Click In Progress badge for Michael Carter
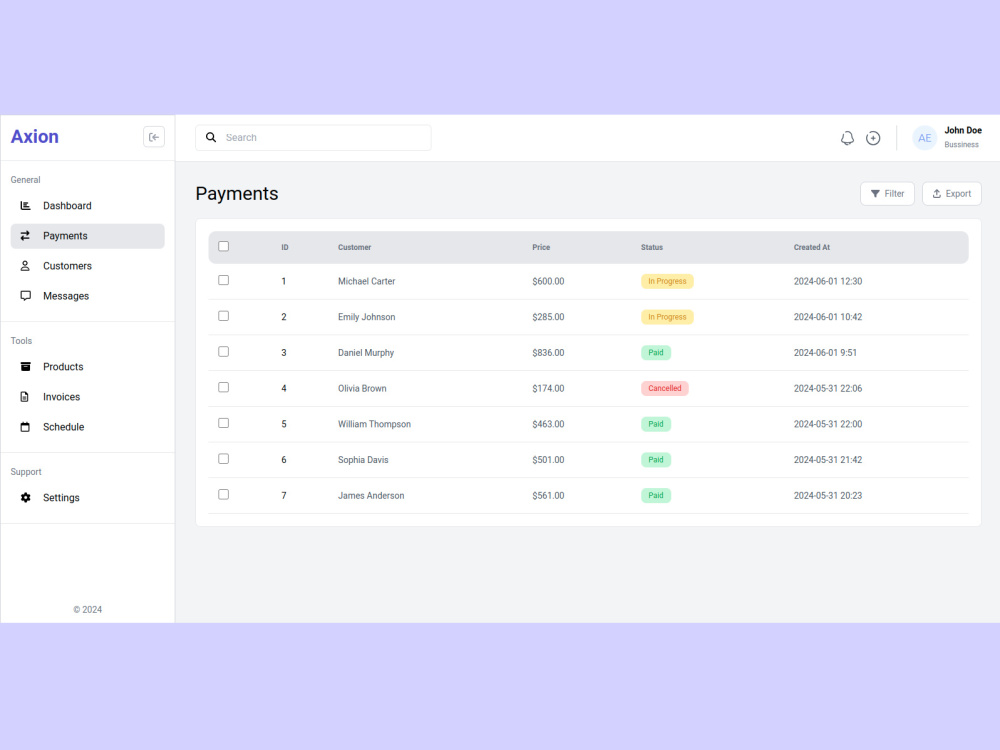This screenshot has width=1000, height=750. click(x=667, y=281)
